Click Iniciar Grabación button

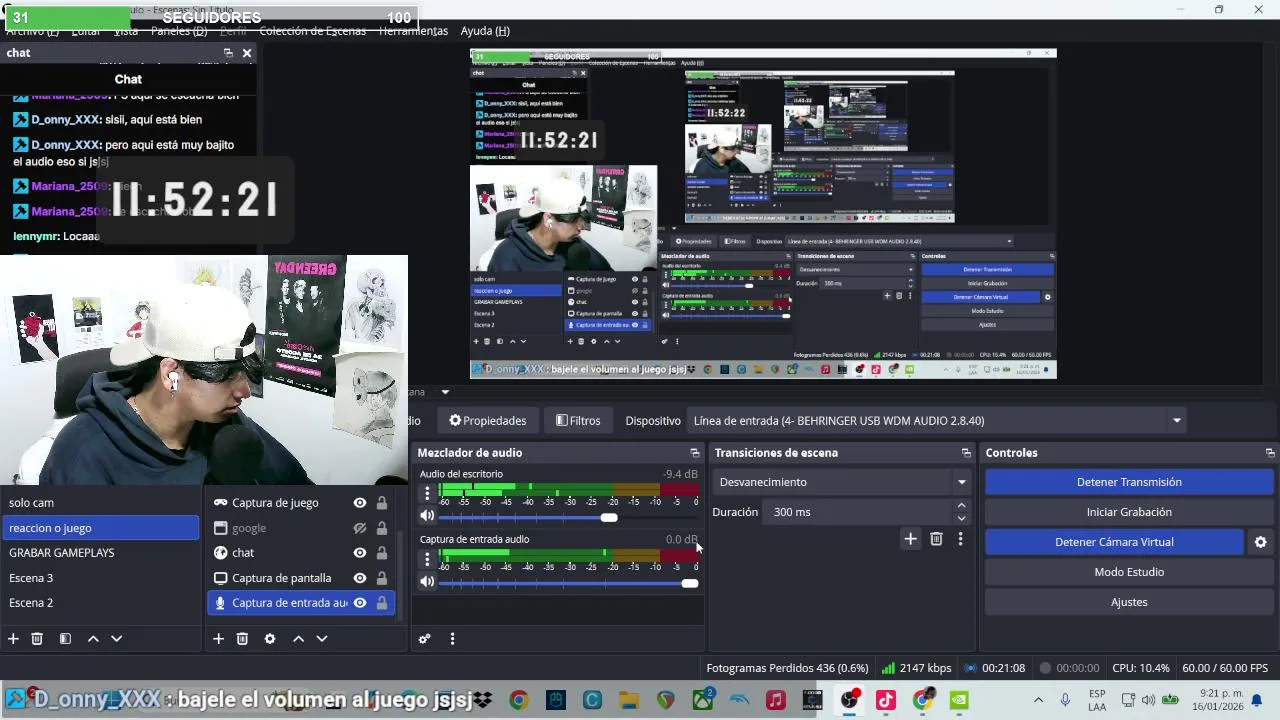1129,512
